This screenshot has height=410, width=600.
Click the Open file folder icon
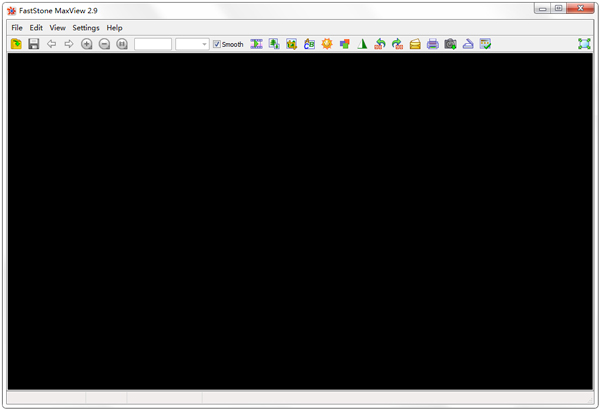click(x=16, y=44)
